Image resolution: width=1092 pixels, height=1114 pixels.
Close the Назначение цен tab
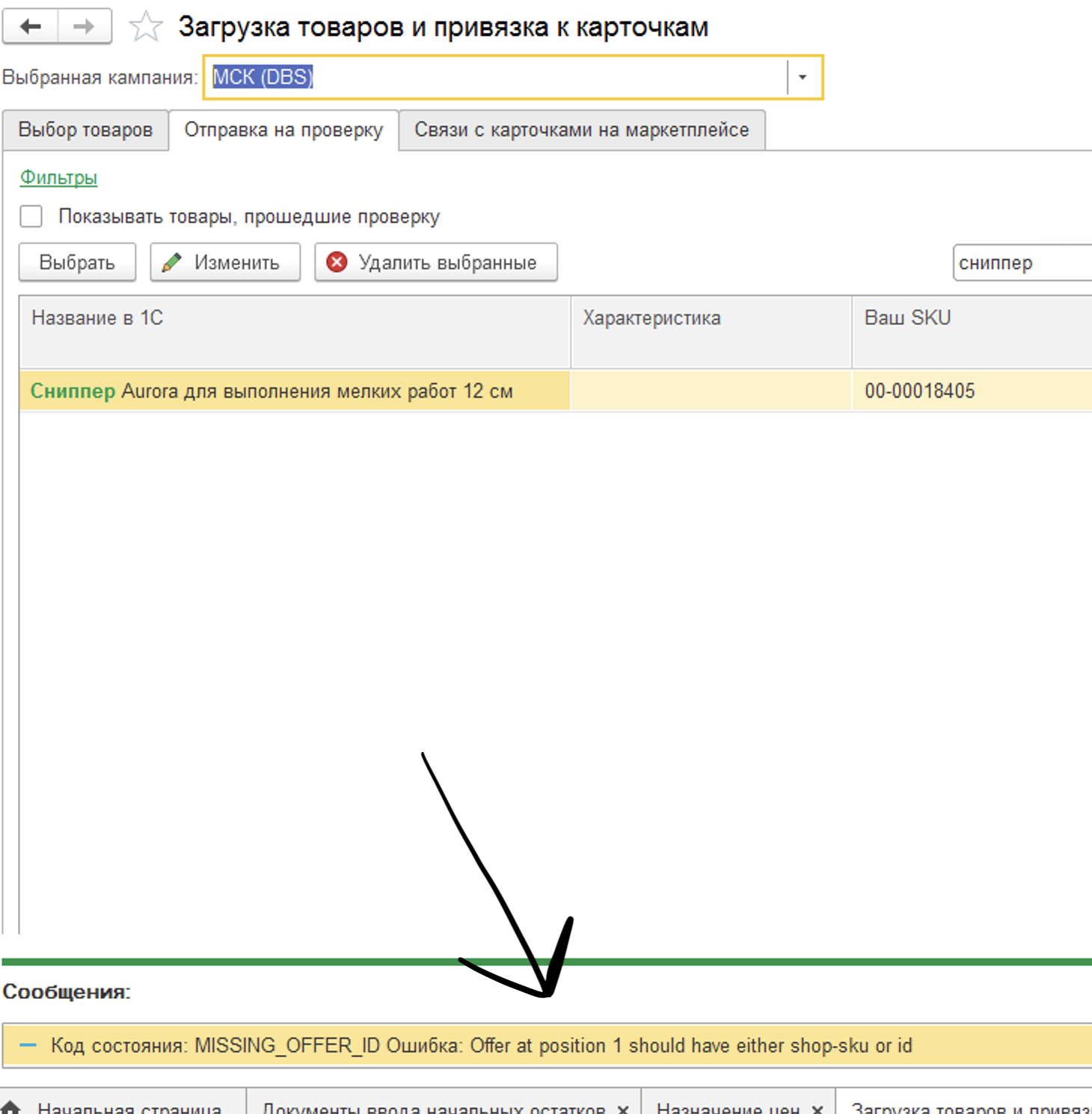pyautogui.click(x=818, y=1109)
